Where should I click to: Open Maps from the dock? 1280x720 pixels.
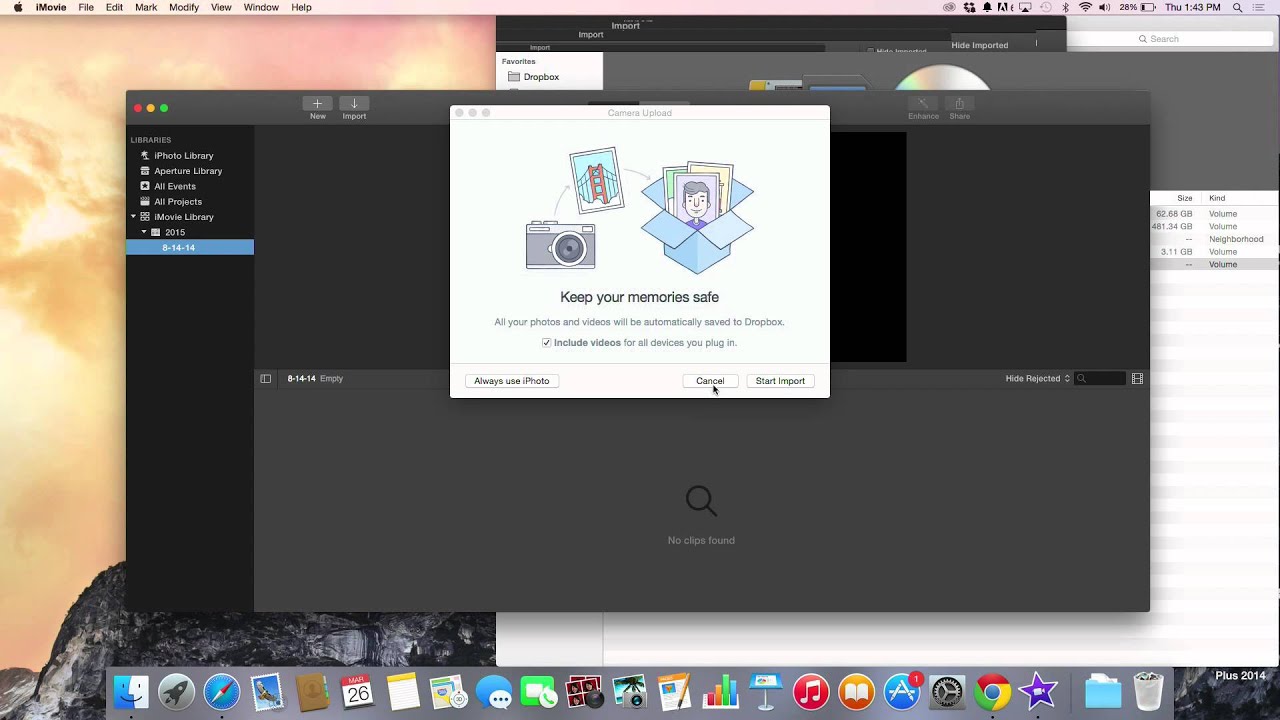pos(448,692)
